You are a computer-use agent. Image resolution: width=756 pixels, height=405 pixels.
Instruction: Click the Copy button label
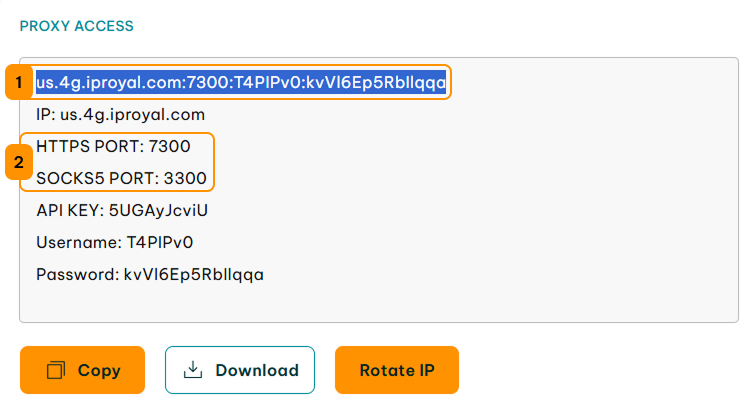tap(99, 370)
